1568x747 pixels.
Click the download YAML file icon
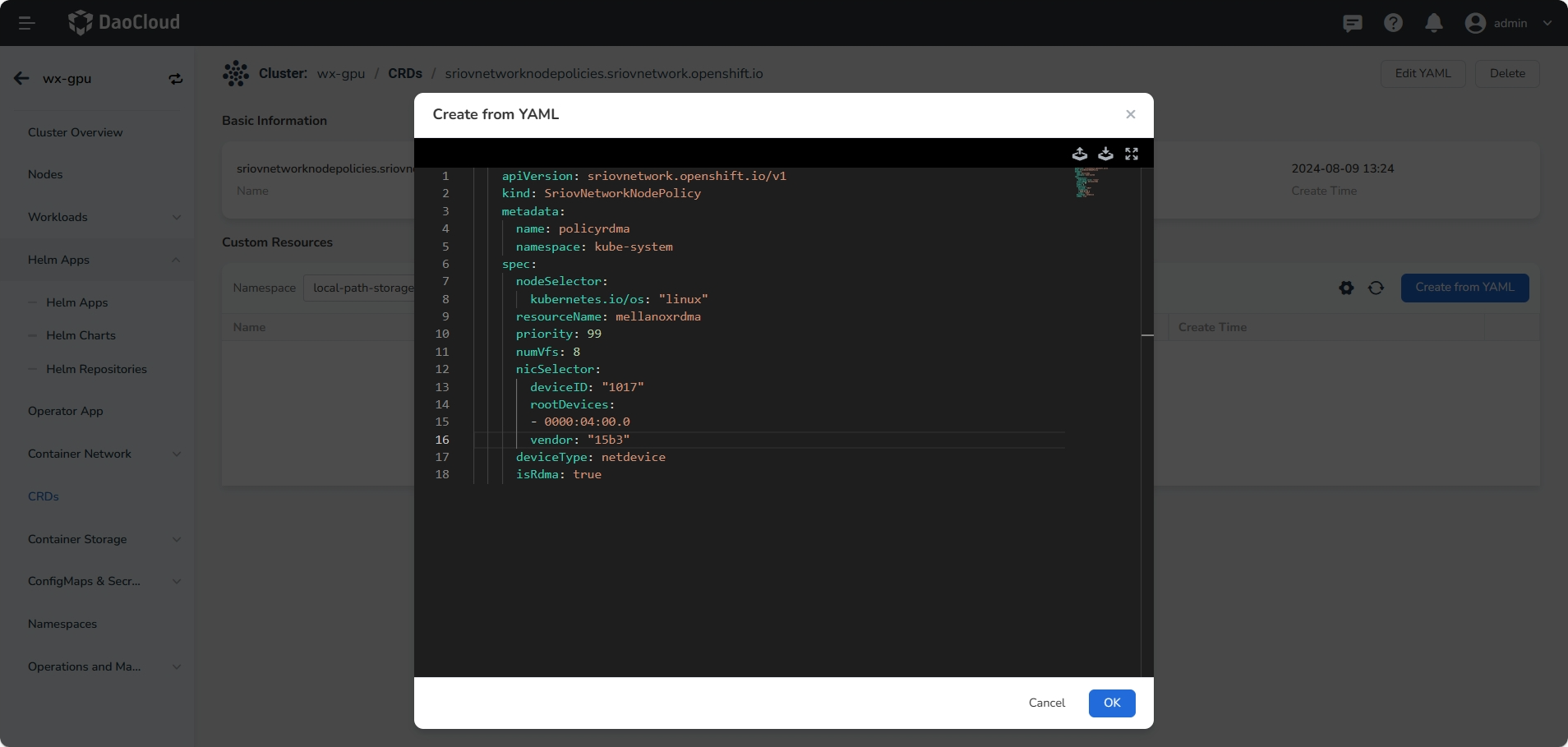[x=1105, y=154]
